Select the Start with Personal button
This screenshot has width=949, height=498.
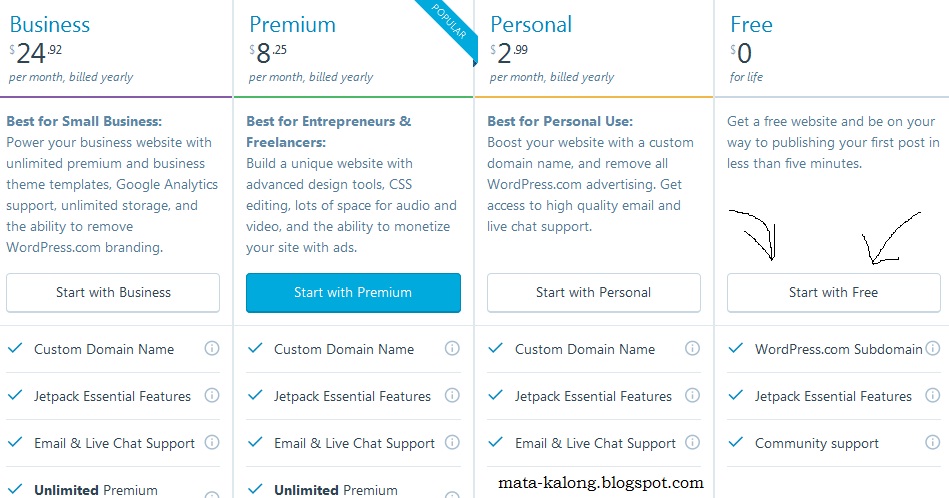coord(594,293)
